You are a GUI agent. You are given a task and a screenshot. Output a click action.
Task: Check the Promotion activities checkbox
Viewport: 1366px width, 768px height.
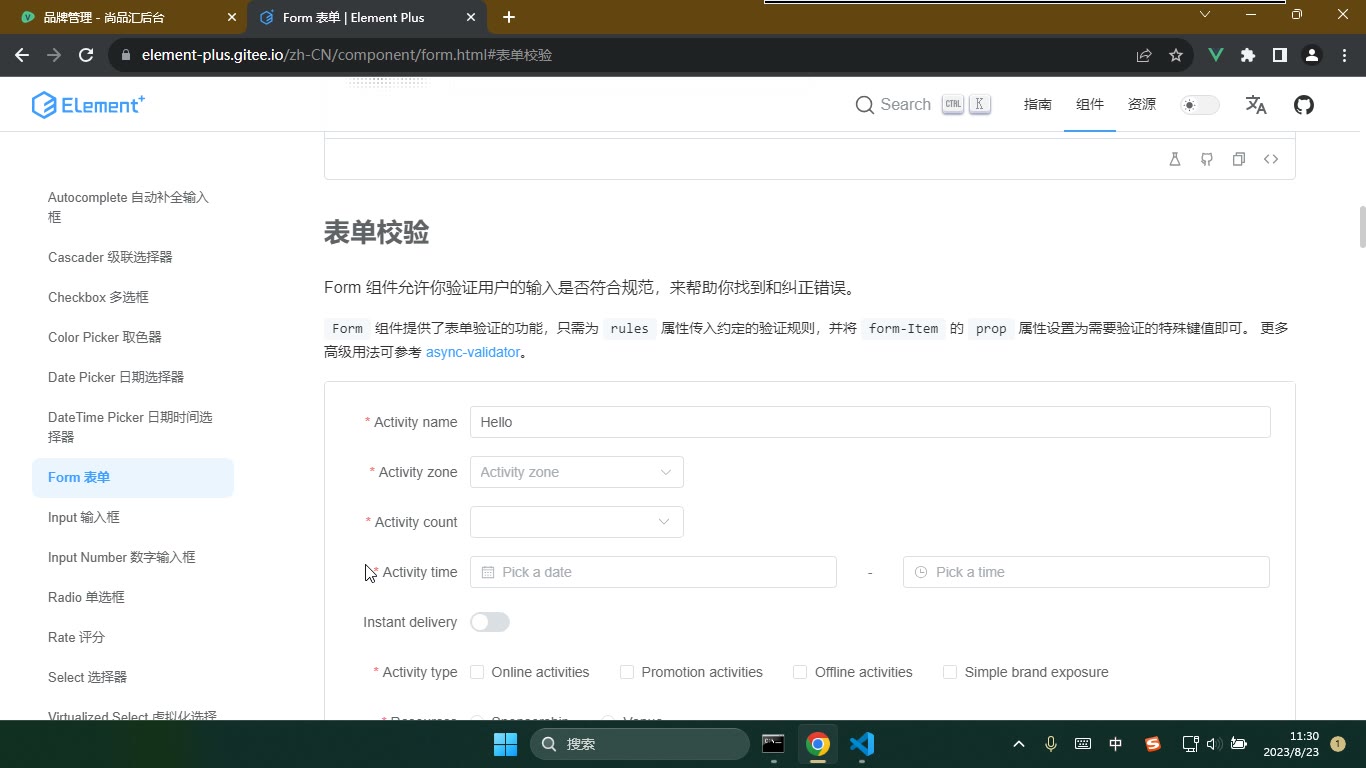[x=627, y=672]
